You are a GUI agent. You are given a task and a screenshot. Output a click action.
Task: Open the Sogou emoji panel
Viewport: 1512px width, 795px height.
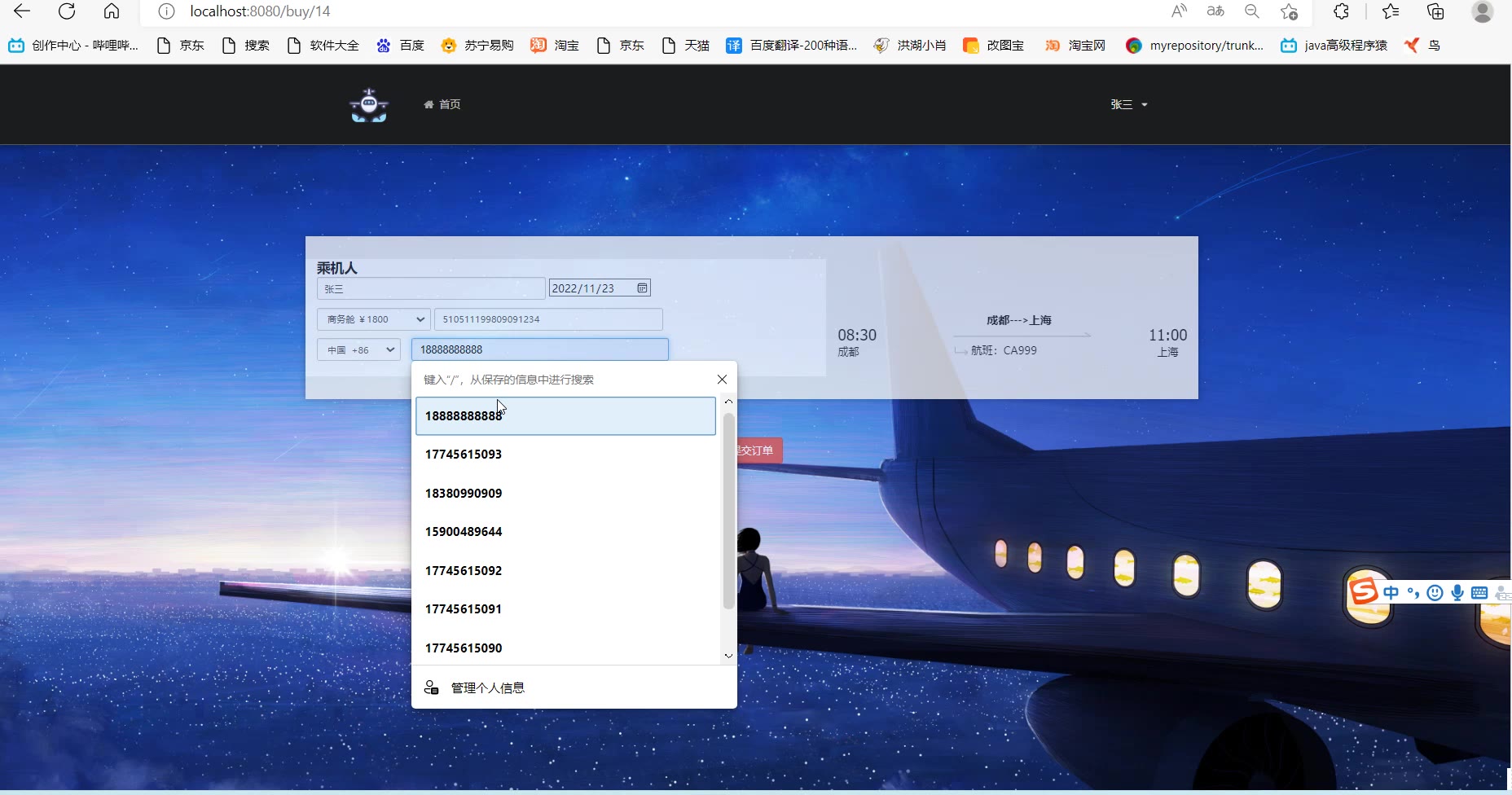[1435, 593]
